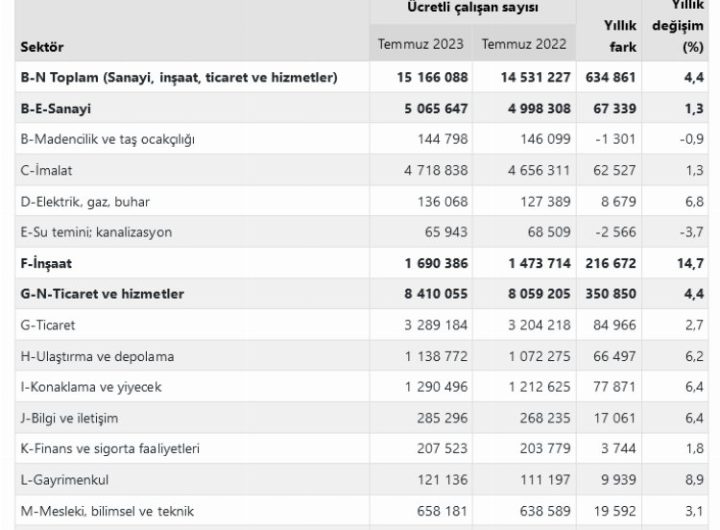Click the I-Konaklama ve yiyecek row
Viewport: 720px width, 530px height.
pyautogui.click(x=91, y=387)
